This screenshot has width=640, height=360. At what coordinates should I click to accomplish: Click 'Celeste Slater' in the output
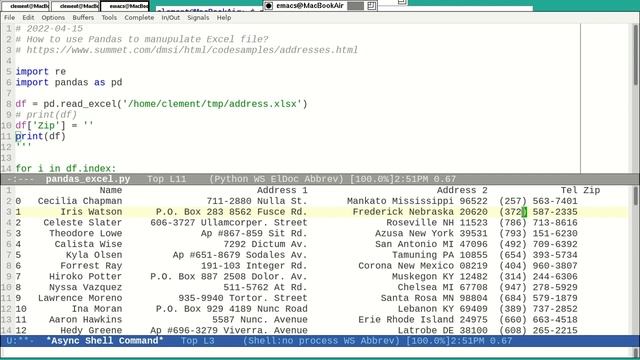(83, 222)
